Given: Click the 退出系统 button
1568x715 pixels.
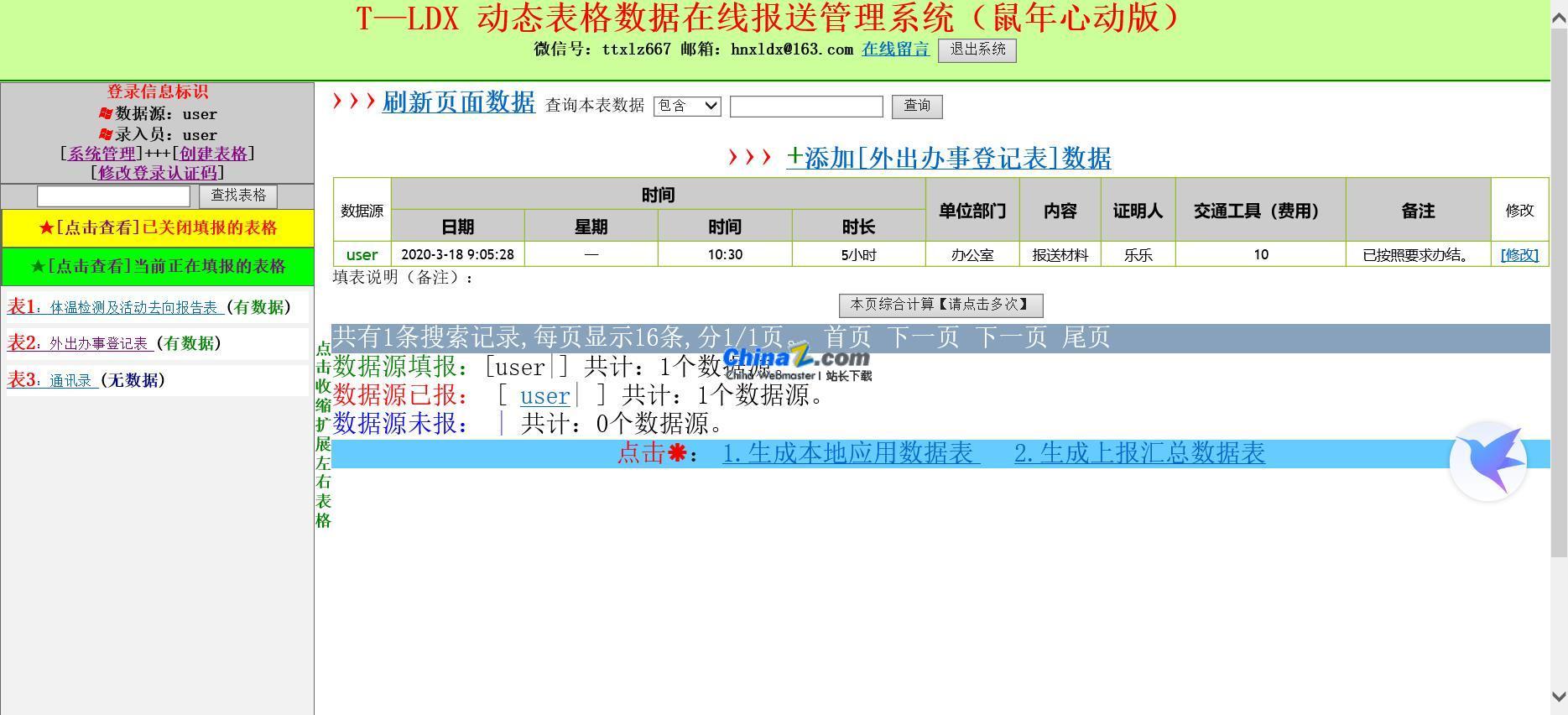Looking at the screenshot, I should [977, 50].
